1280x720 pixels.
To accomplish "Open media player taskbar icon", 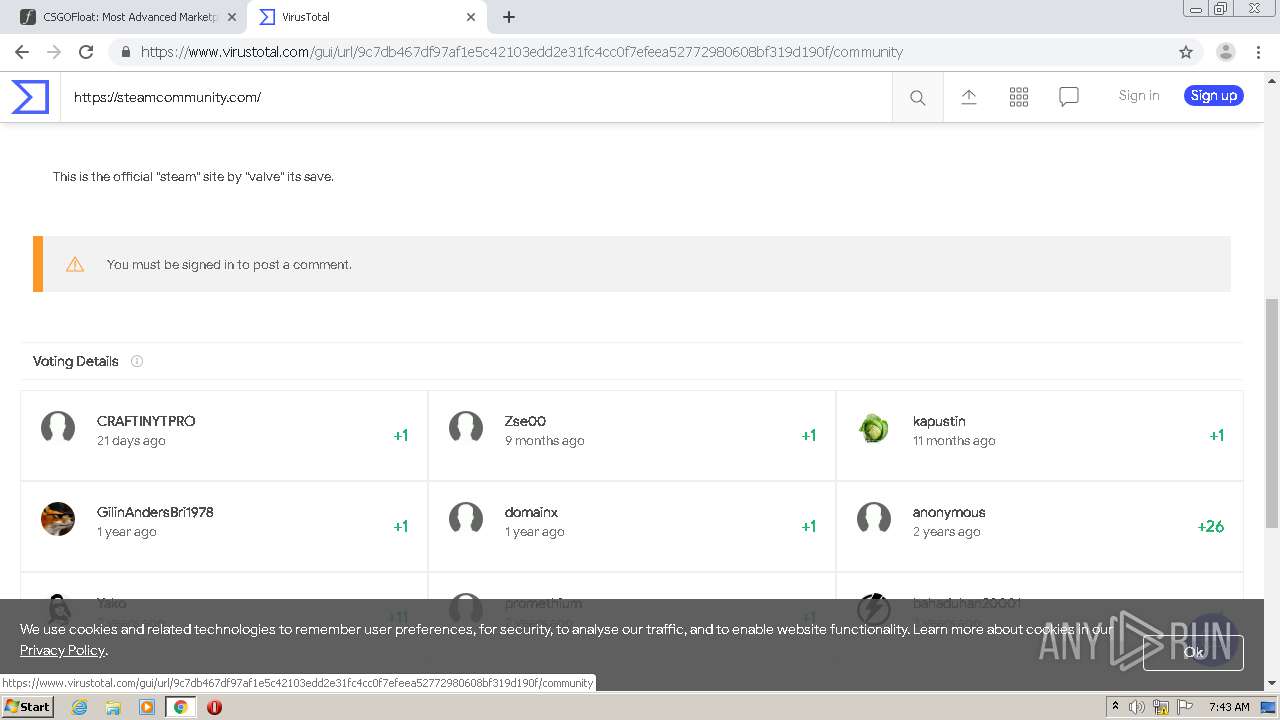I will (x=147, y=707).
